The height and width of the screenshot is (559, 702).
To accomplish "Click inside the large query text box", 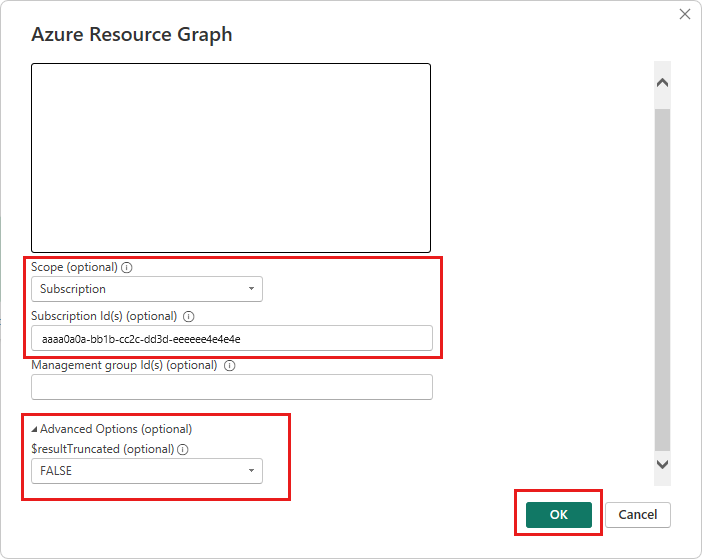I will (x=231, y=158).
